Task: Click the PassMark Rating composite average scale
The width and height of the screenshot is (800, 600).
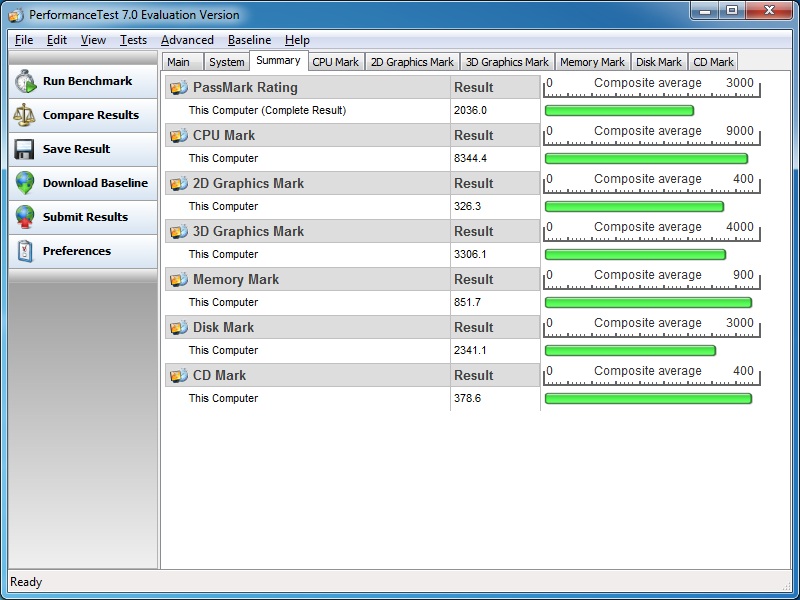Action: [652, 87]
